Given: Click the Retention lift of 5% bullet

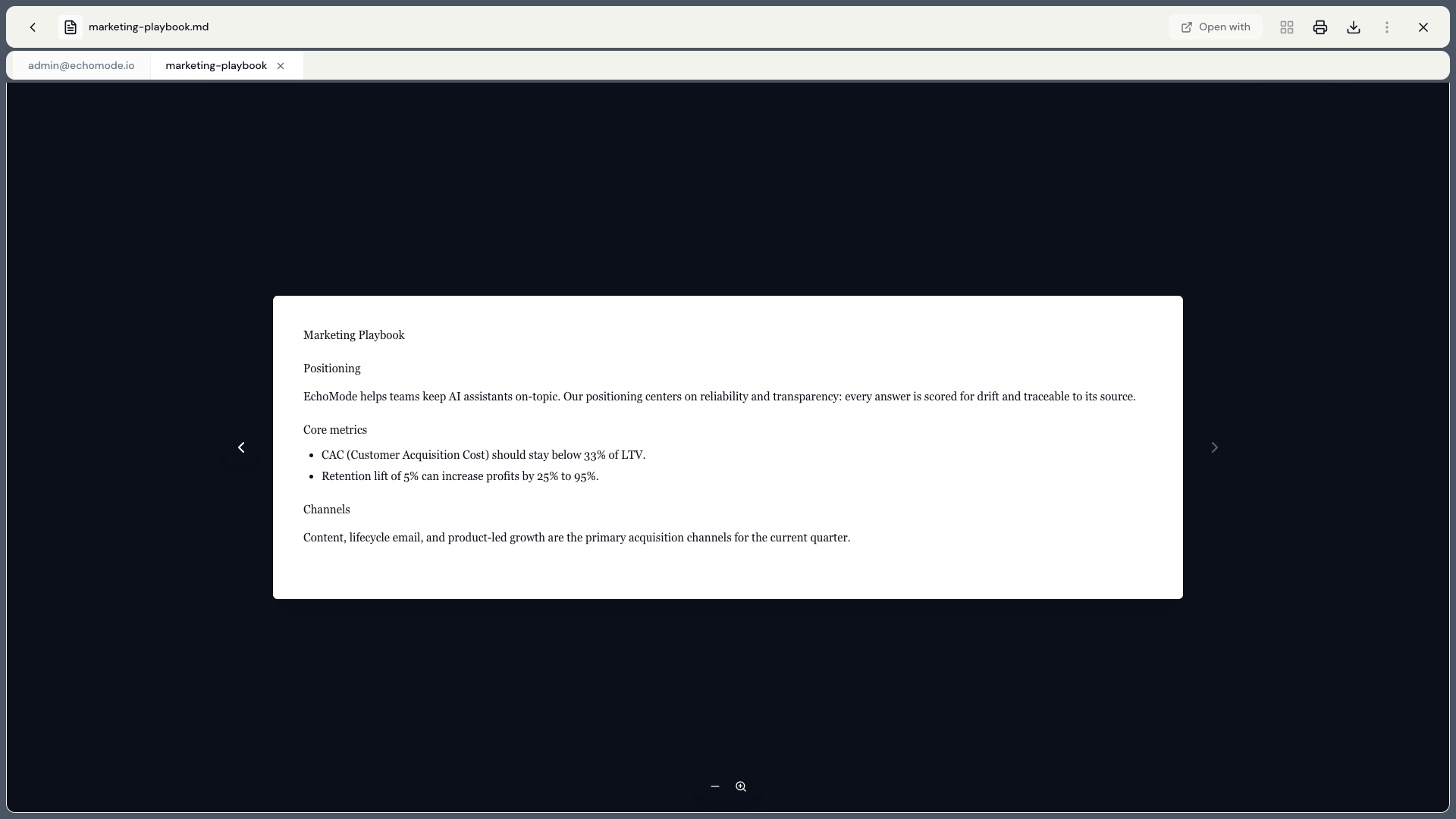Looking at the screenshot, I should pyautogui.click(x=460, y=476).
